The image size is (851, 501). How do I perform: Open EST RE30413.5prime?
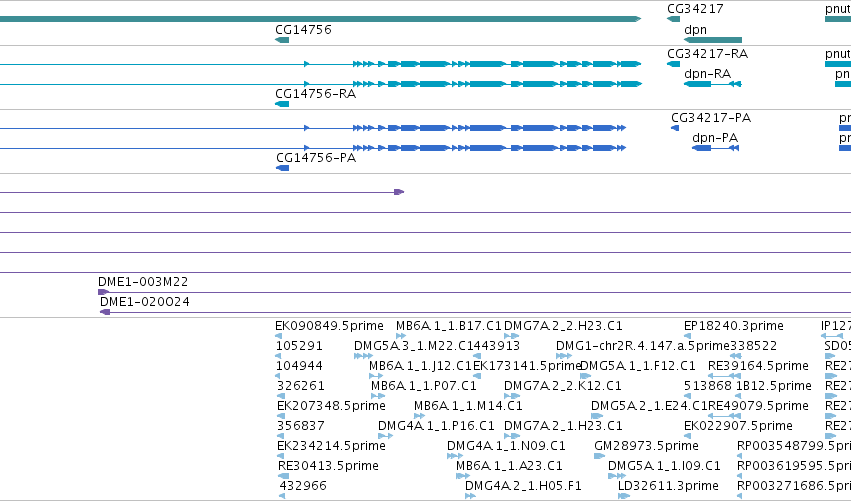[x=328, y=466]
